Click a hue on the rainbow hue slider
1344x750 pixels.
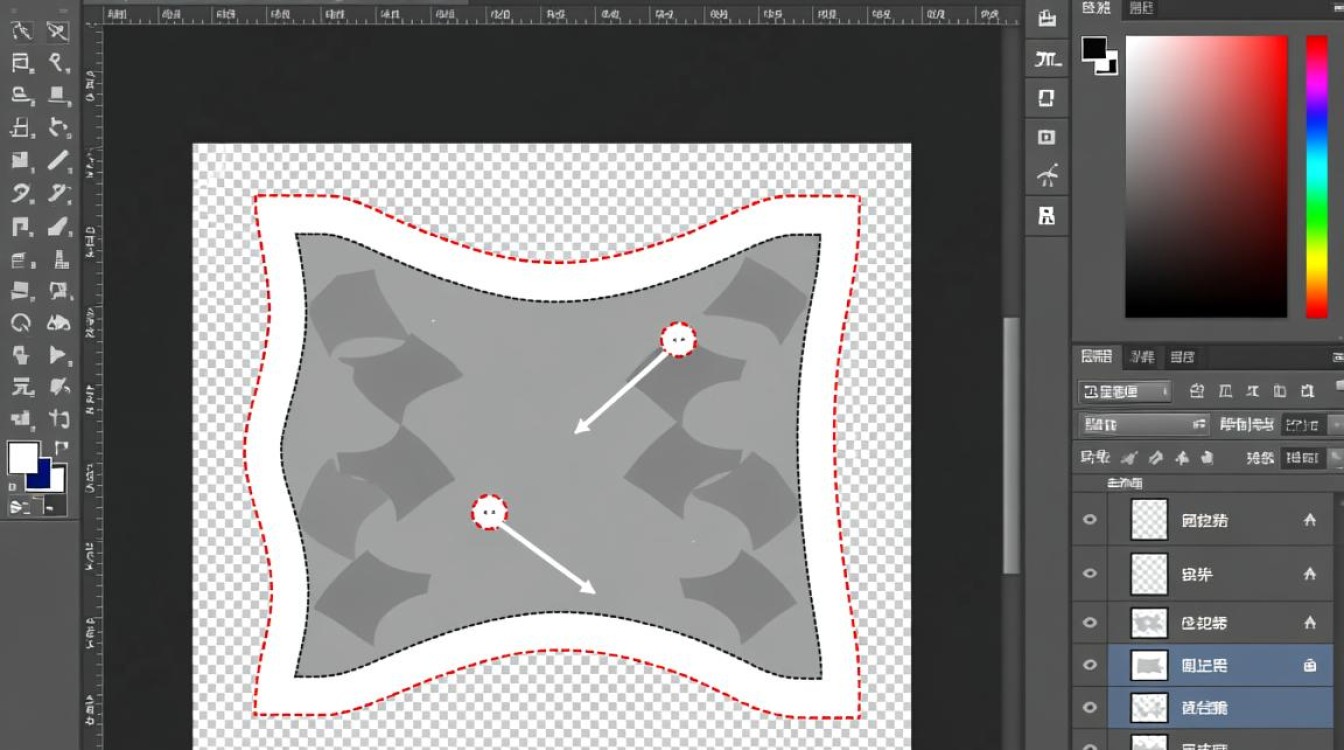1316,177
